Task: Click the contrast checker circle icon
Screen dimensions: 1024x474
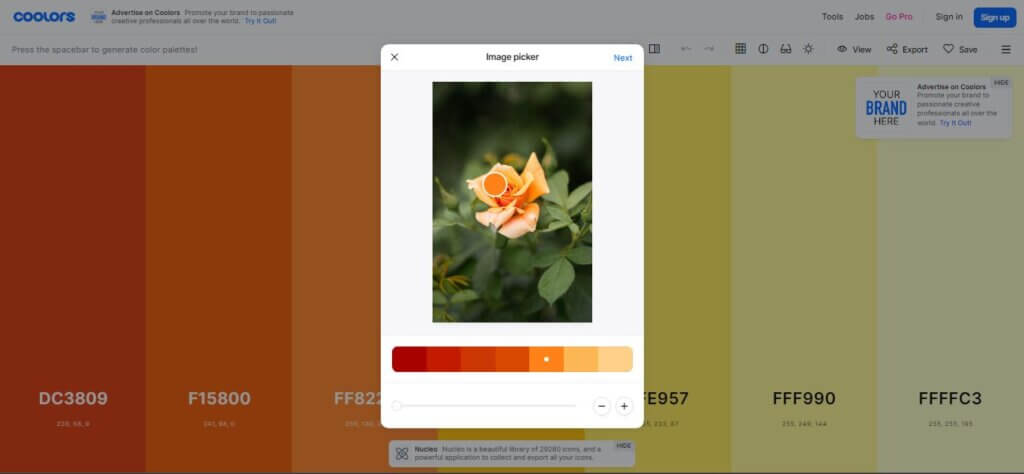Action: click(763, 49)
